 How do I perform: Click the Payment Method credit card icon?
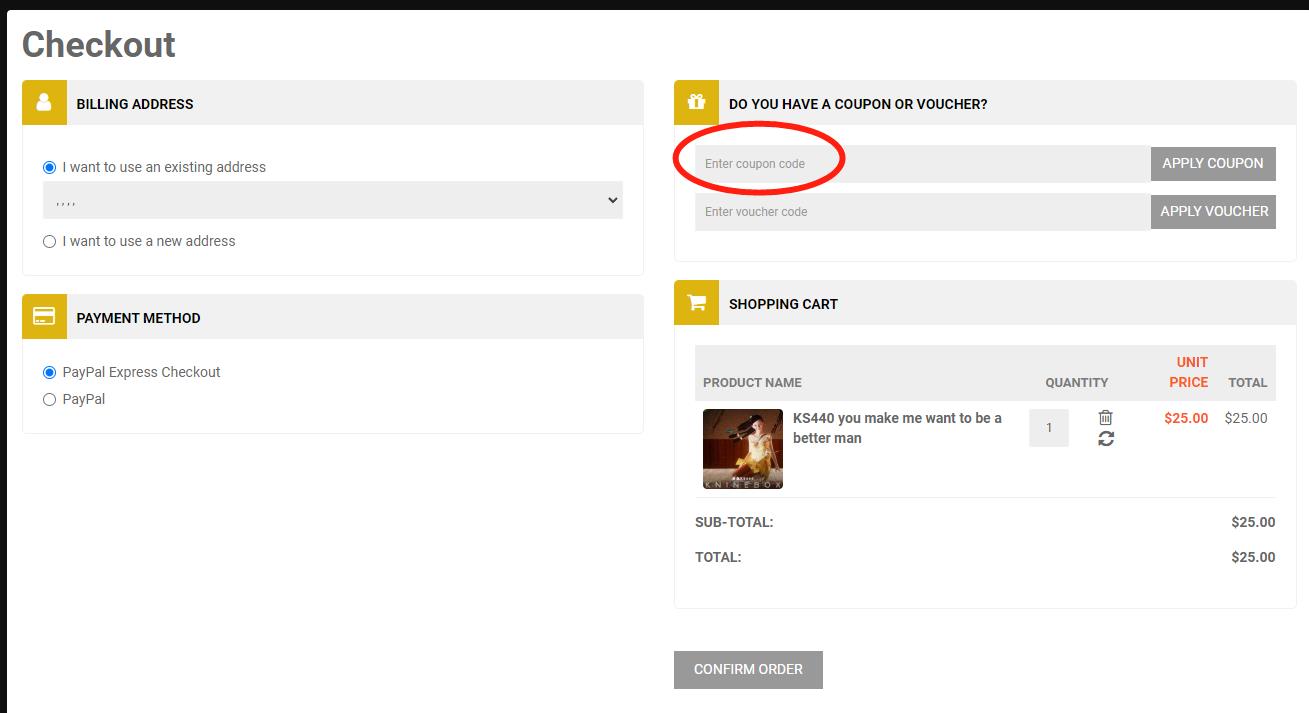(x=44, y=317)
